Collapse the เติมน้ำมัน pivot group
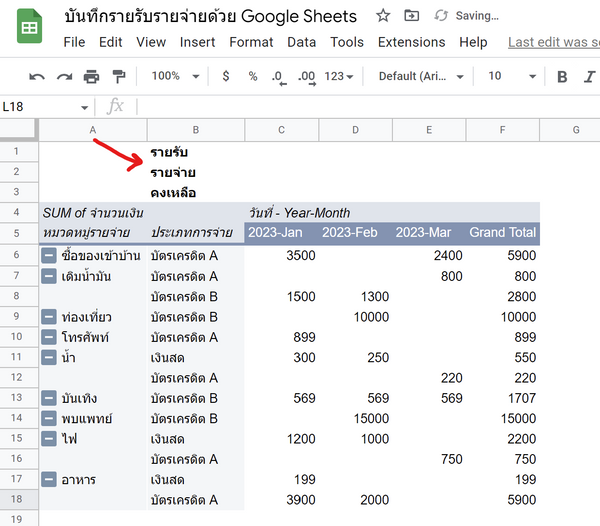 (x=49, y=276)
